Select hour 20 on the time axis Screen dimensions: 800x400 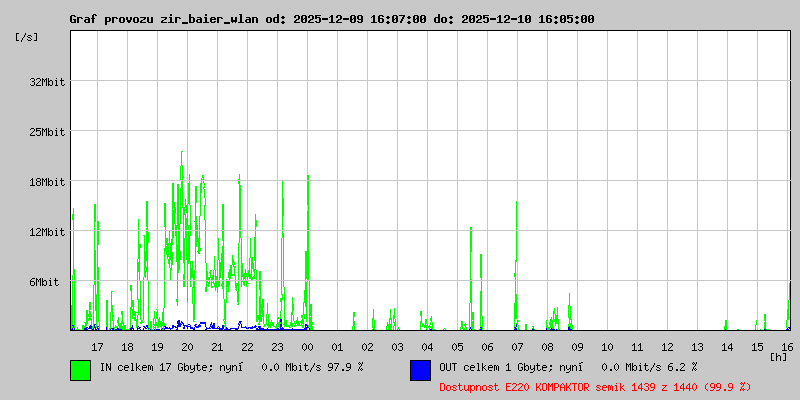(x=187, y=347)
